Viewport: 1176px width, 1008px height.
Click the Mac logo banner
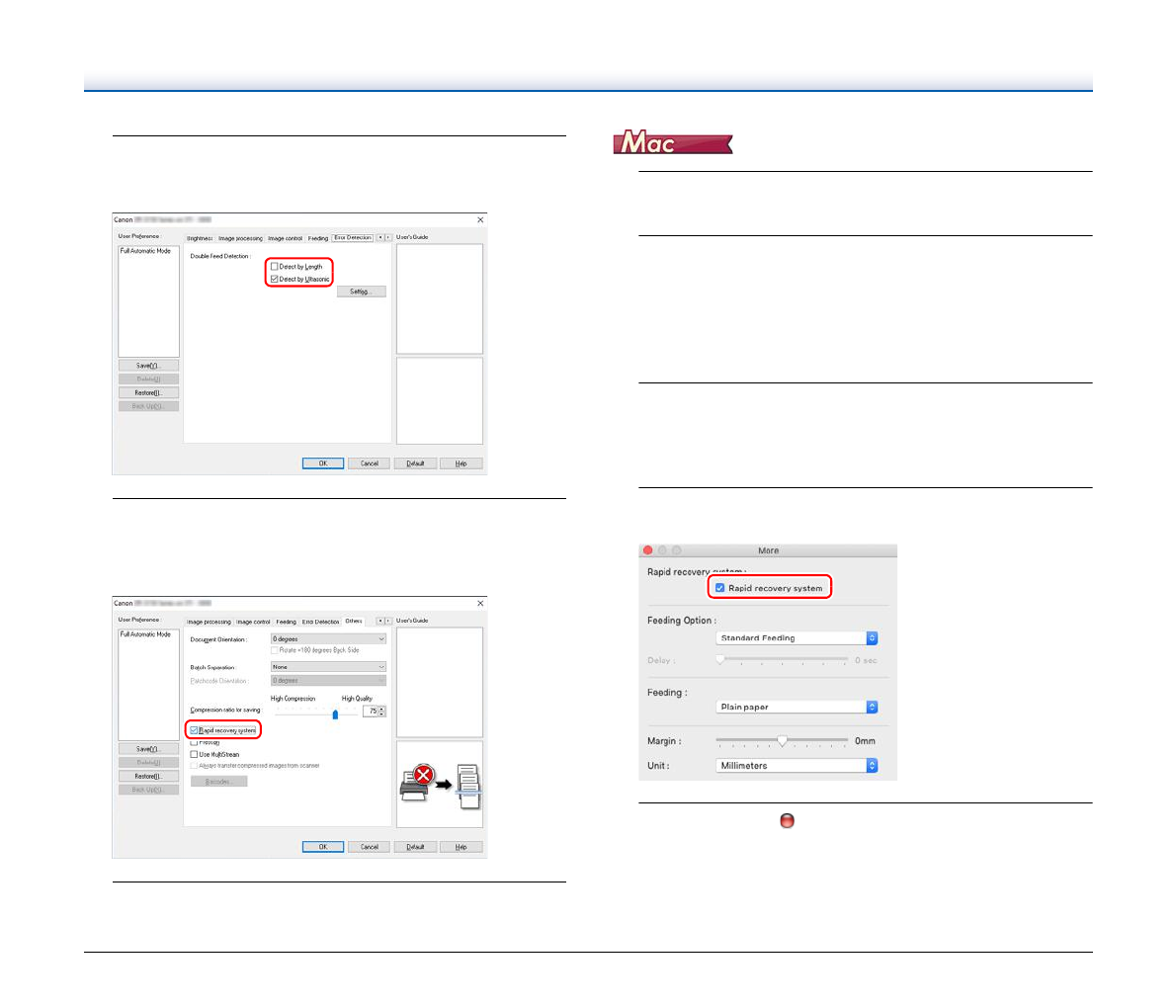click(672, 143)
